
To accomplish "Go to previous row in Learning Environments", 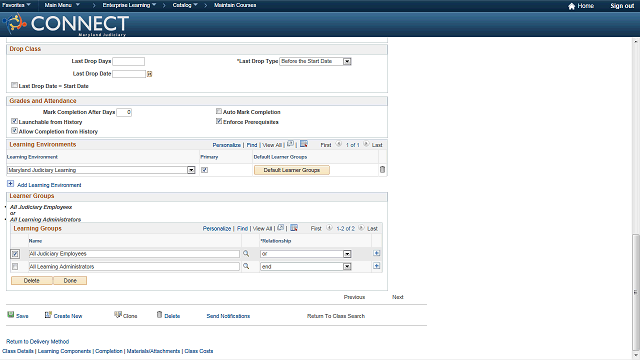I will (339, 144).
